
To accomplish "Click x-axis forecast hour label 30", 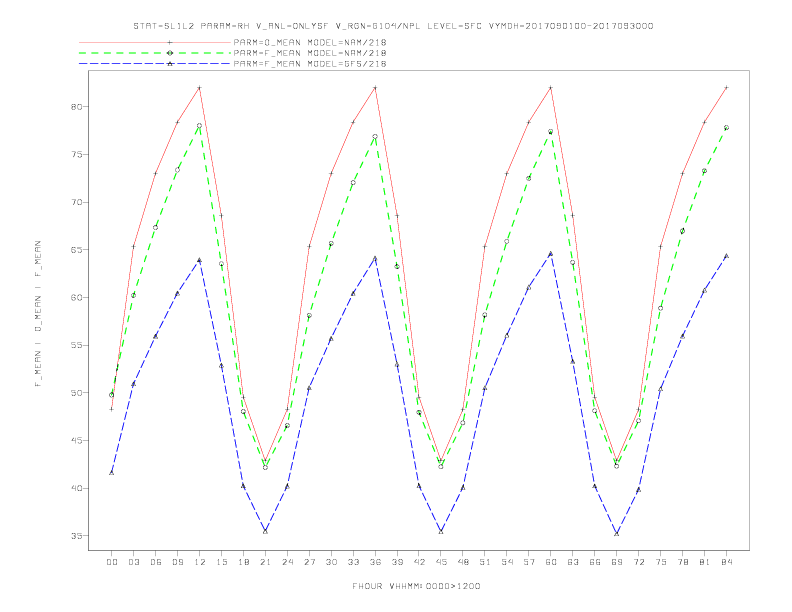I will [x=331, y=562].
